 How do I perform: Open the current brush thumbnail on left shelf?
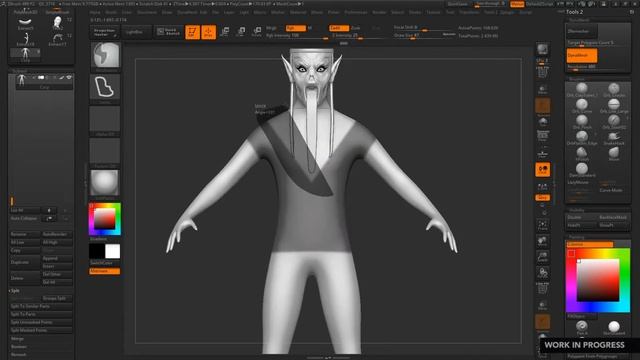[x=105, y=55]
